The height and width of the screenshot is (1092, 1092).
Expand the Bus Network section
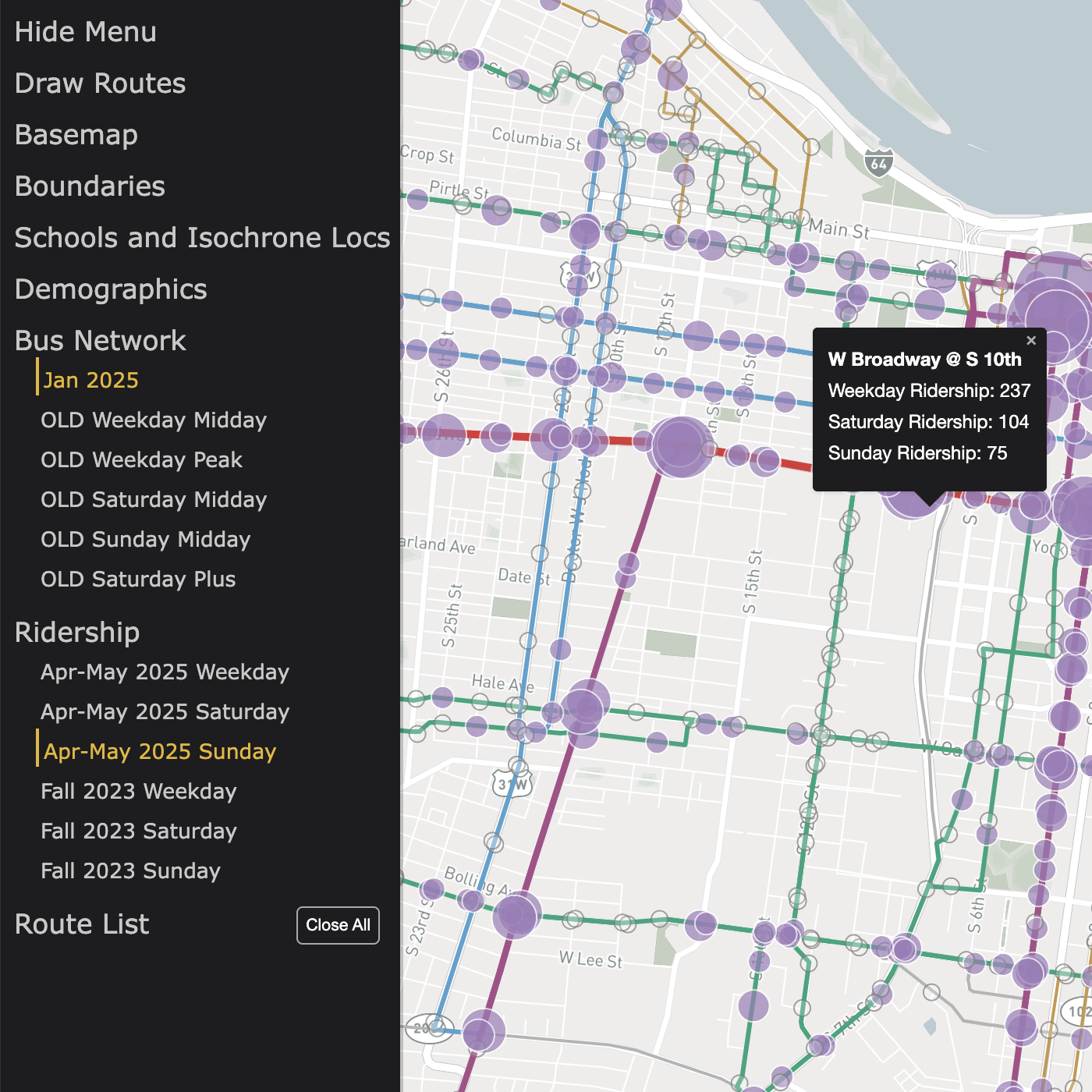coord(99,341)
